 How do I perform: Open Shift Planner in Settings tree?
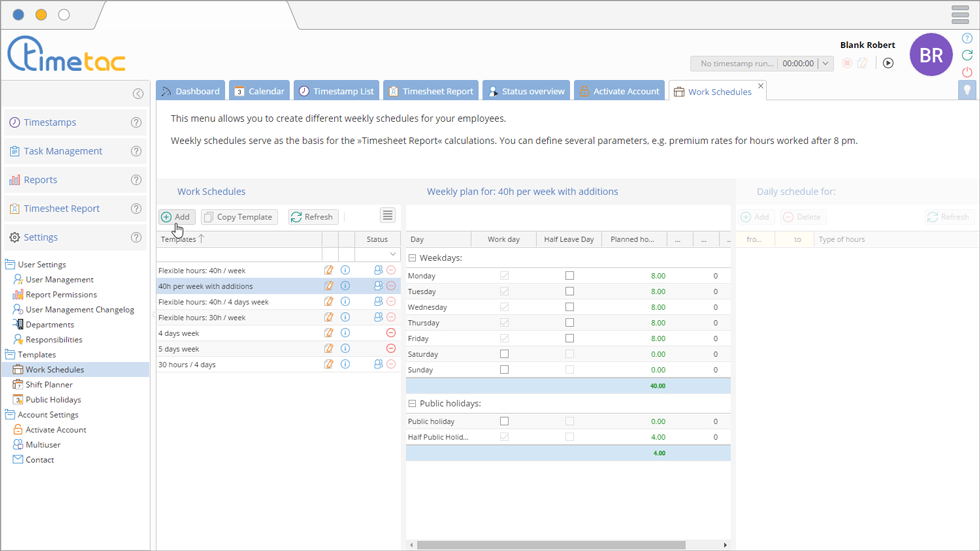[x=48, y=385]
